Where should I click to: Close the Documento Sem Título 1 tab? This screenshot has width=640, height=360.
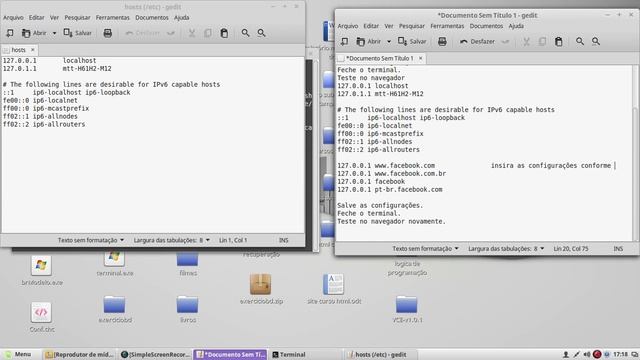click(x=420, y=58)
